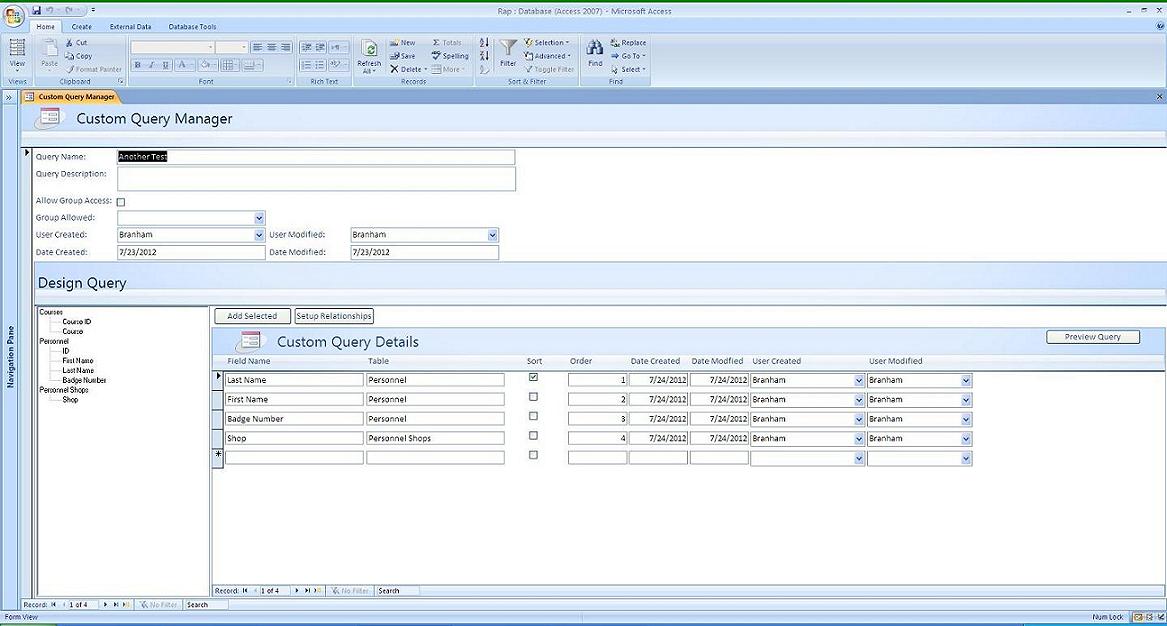Click the Office button logo
The height and width of the screenshot is (626, 1167).
coord(14,15)
